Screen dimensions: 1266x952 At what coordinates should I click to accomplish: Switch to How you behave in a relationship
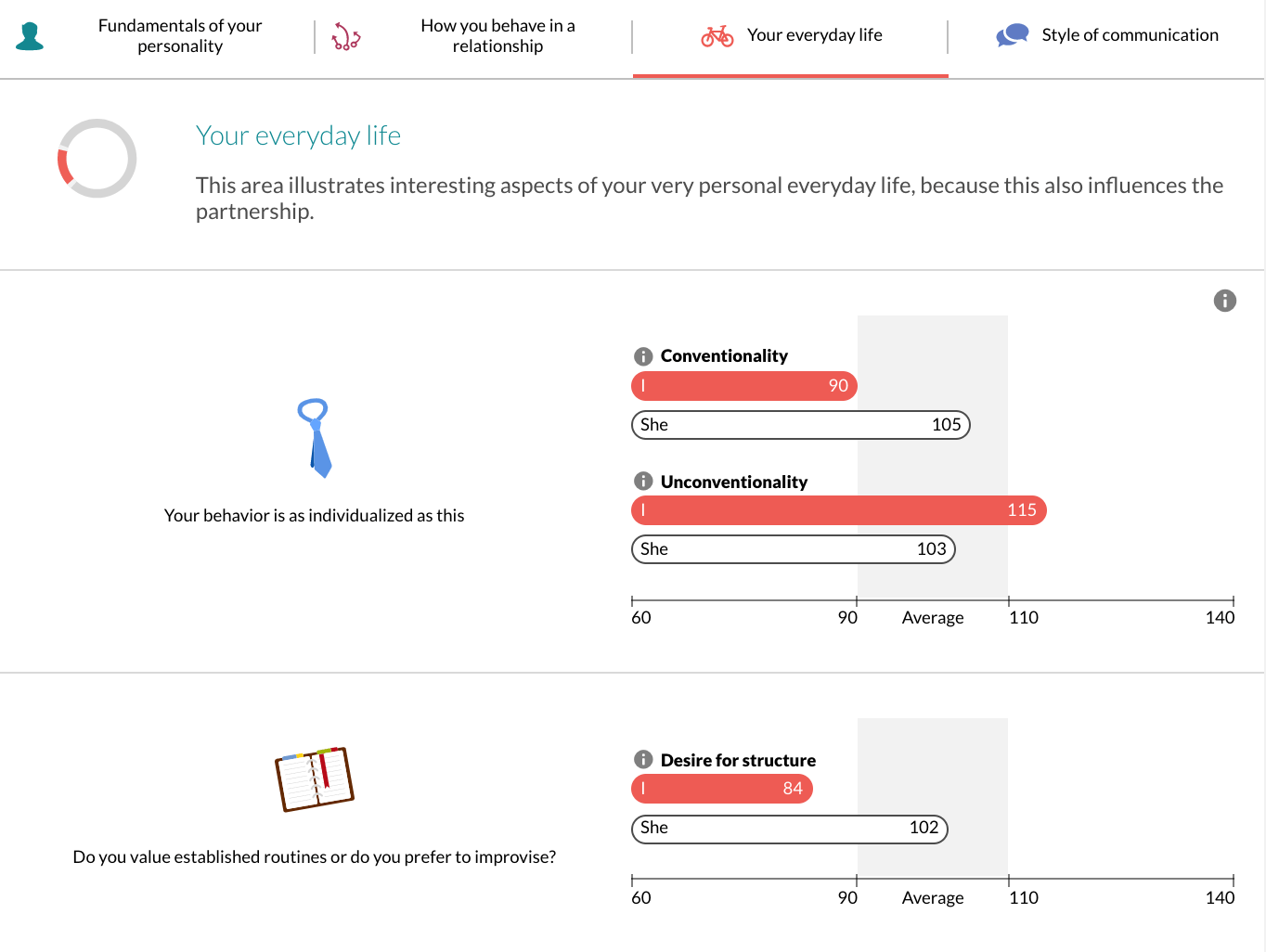pos(497,36)
